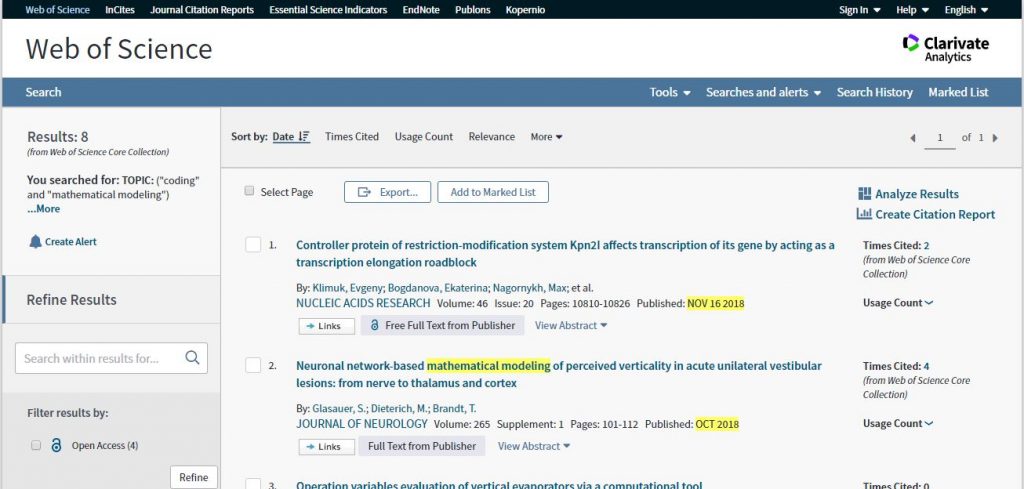
Task: Click the Analyze Results chart icon
Action: point(864,194)
